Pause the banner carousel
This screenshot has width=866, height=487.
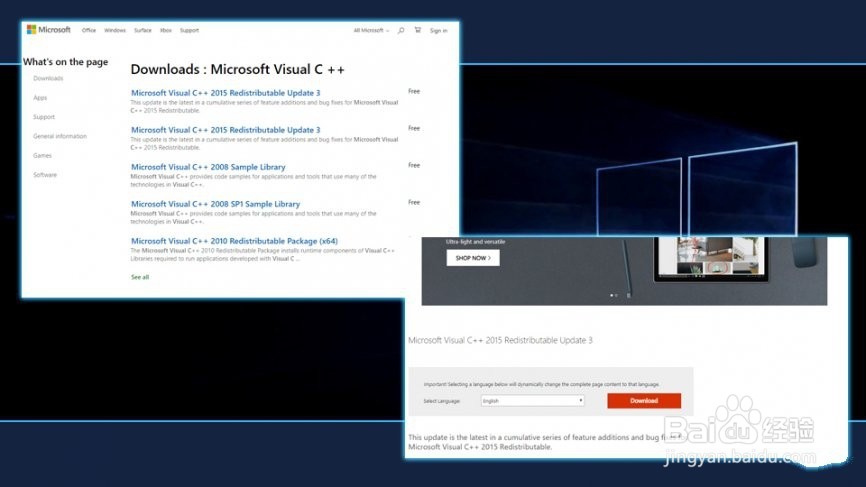tap(629, 295)
